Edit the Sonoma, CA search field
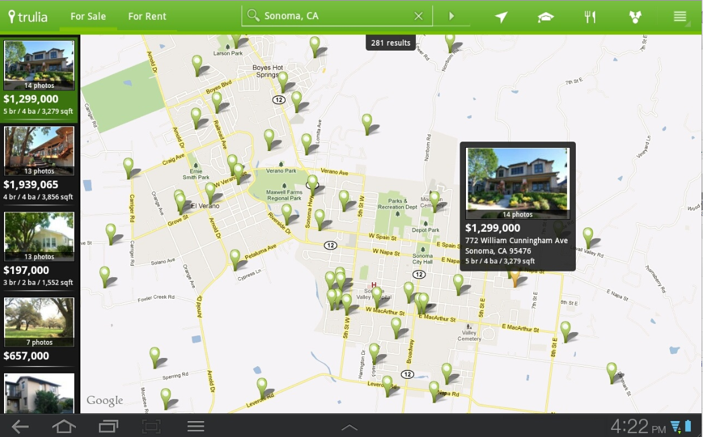Image resolution: width=703 pixels, height=437 pixels. click(x=336, y=16)
